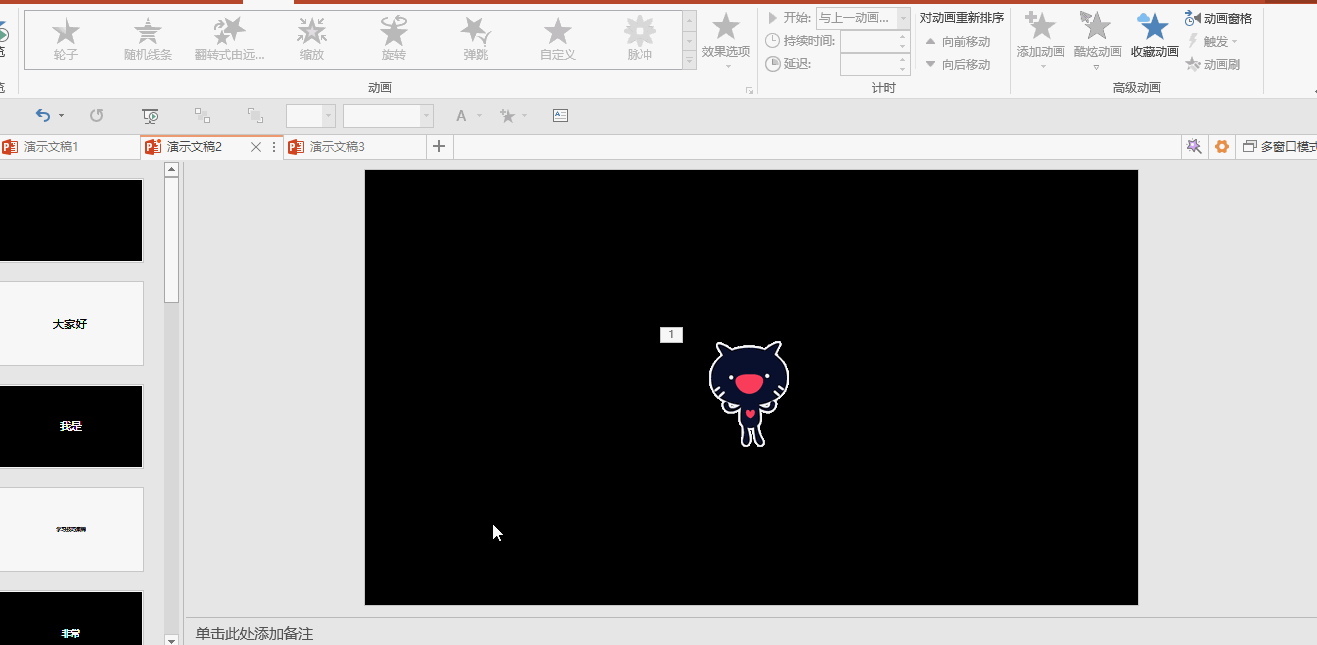Select the 轮子 wheel animation effect
This screenshot has width=1317, height=645.
66,40
